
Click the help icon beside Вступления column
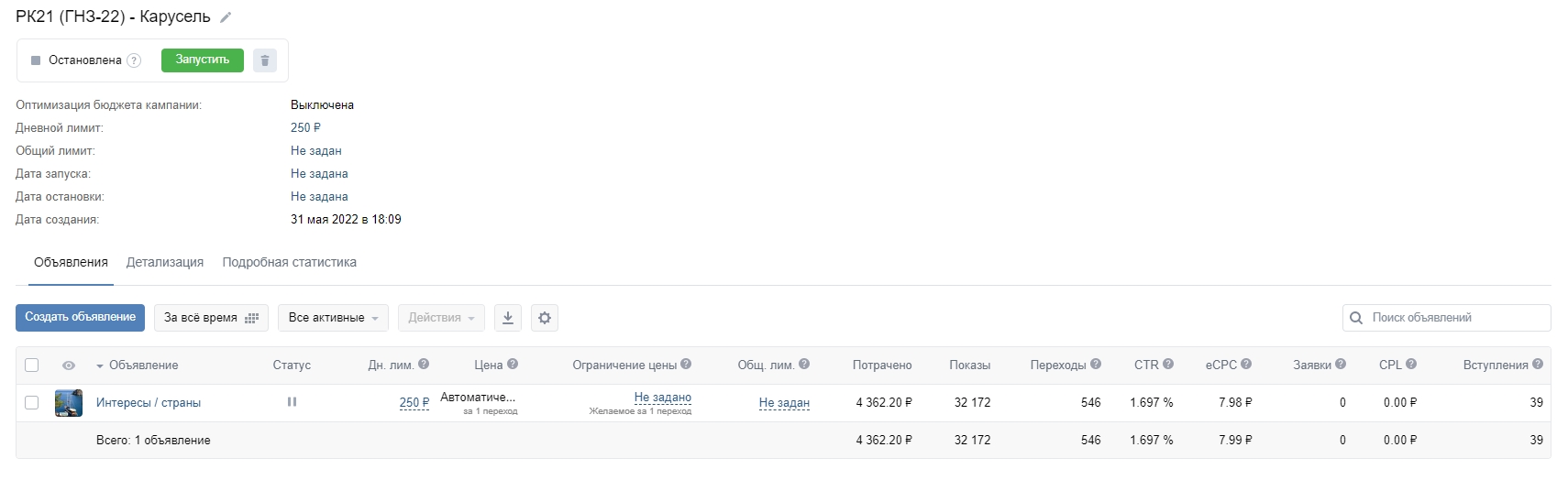(1538, 365)
